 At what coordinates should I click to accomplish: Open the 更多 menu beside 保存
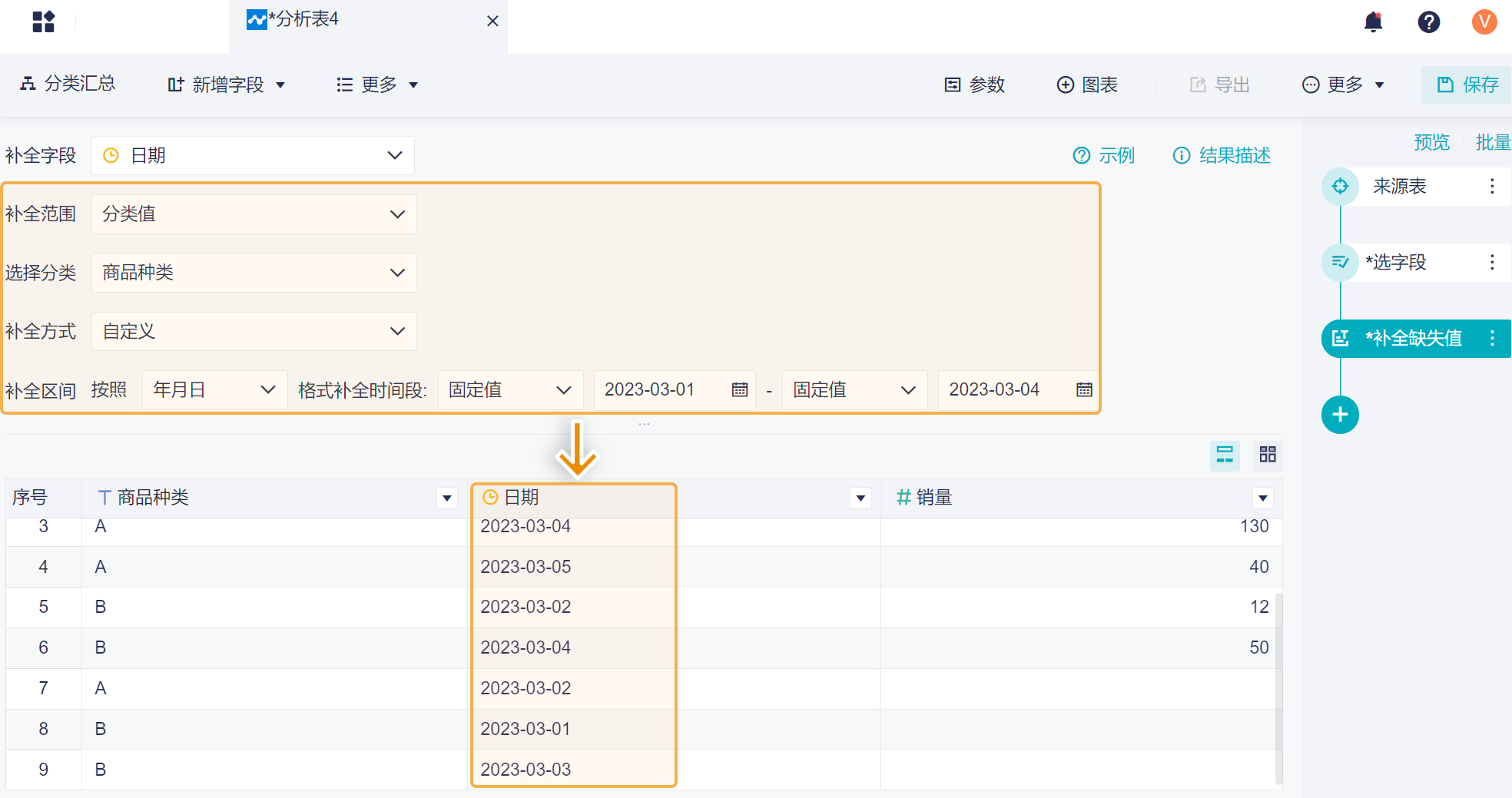[1343, 84]
